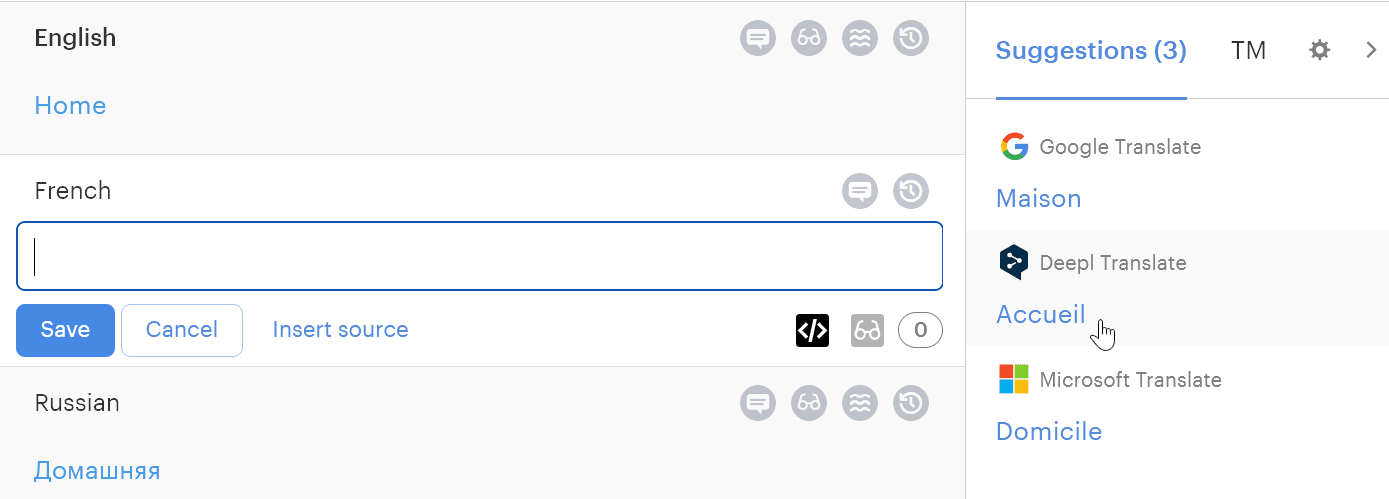Apply the Deepl suggestion Accueil
Viewport: 1389px width, 499px height.
[1041, 314]
